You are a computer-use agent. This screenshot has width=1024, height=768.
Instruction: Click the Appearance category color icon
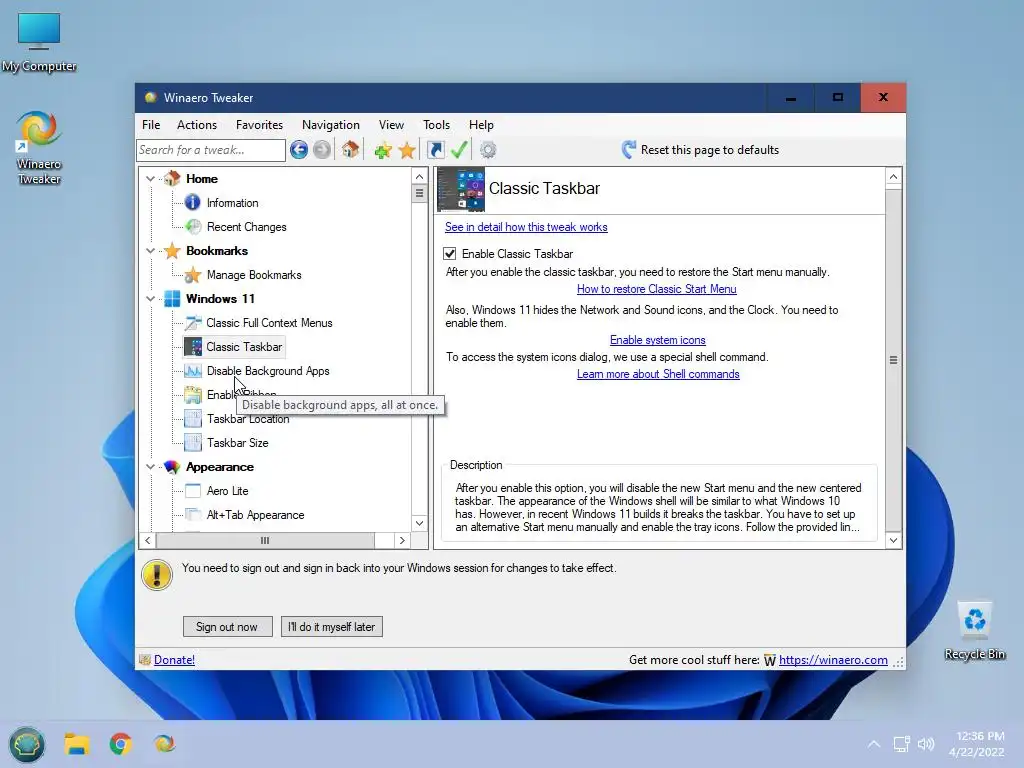172,467
